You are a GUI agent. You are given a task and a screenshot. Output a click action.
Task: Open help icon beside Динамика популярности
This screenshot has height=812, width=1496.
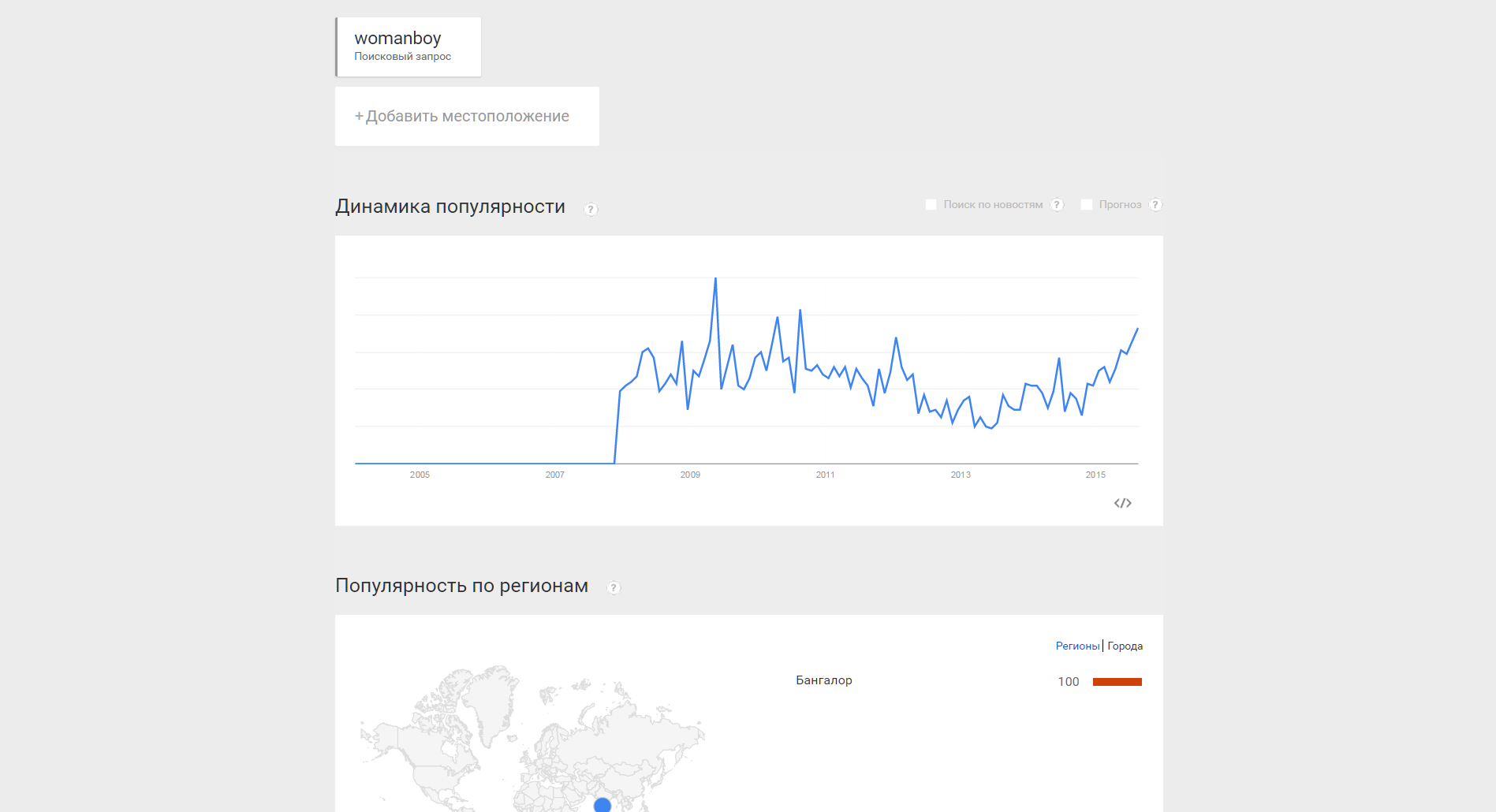(x=591, y=209)
